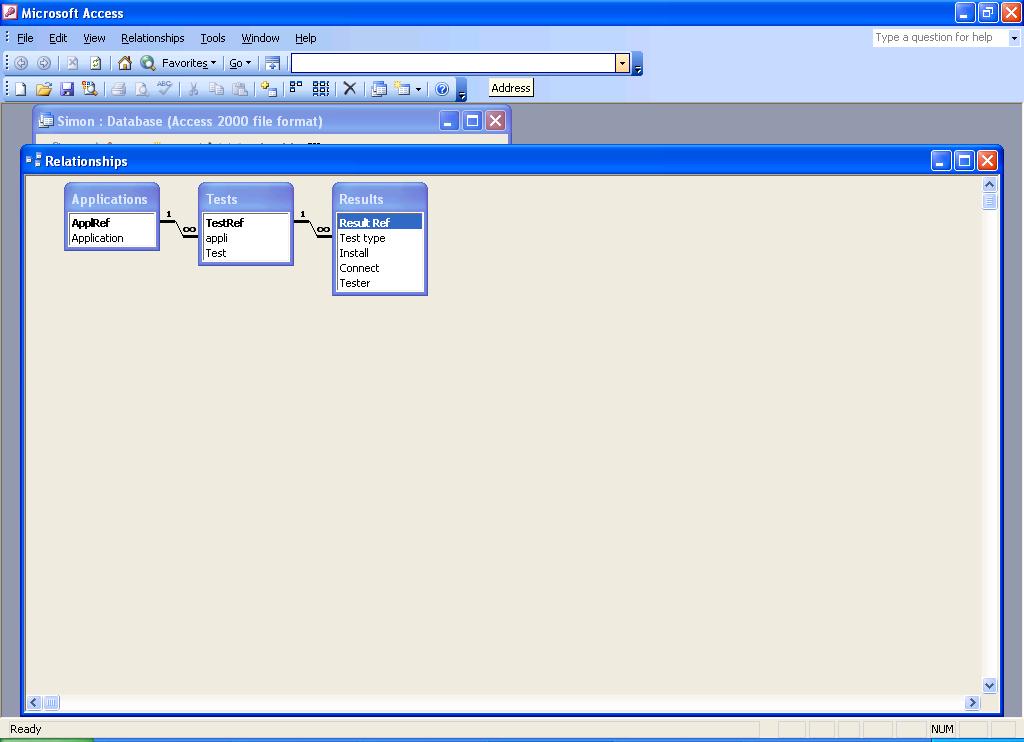
Task: Select the ApplRef field in Applications table
Action: (x=112, y=223)
